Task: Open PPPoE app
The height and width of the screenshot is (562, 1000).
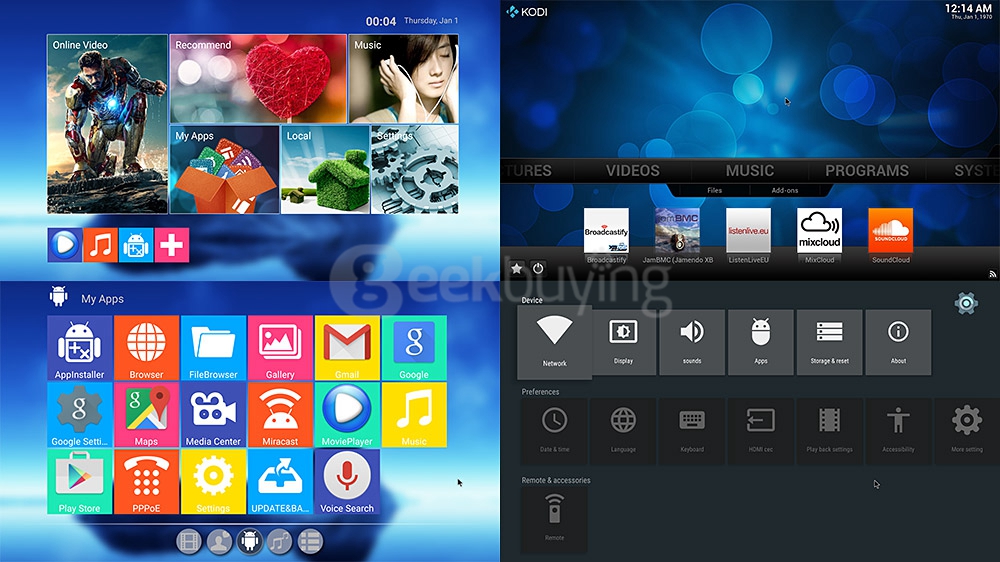Action: [x=147, y=482]
